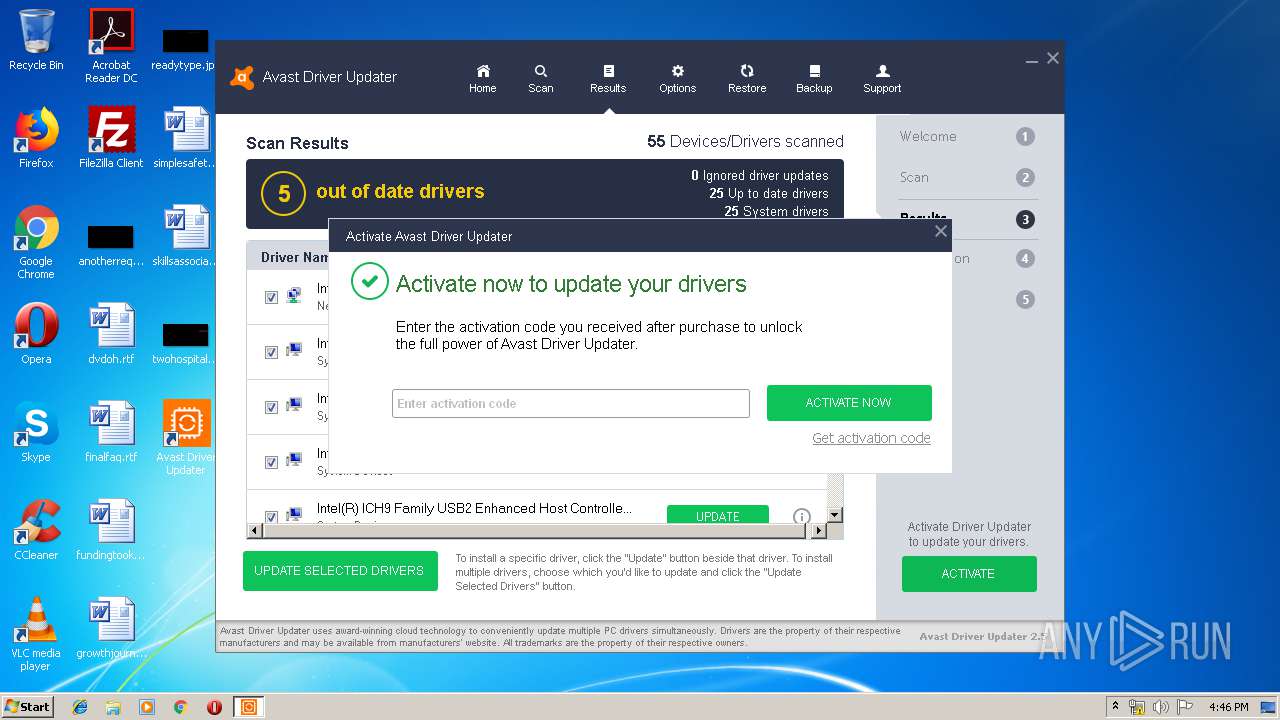The height and width of the screenshot is (720, 1280).
Task: Click the Avast logo icon
Action: tap(242, 77)
